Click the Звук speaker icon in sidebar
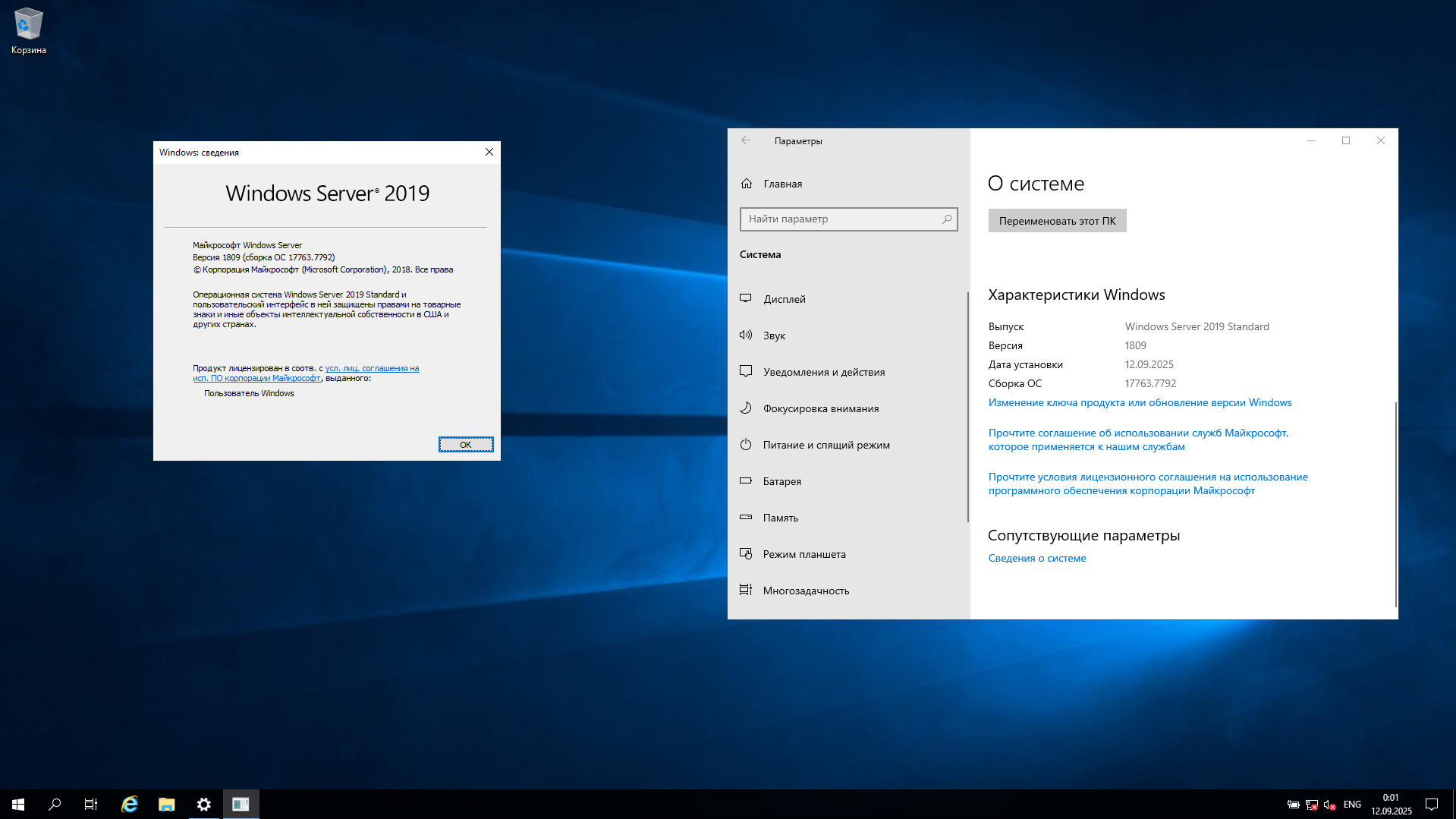 coord(746,335)
